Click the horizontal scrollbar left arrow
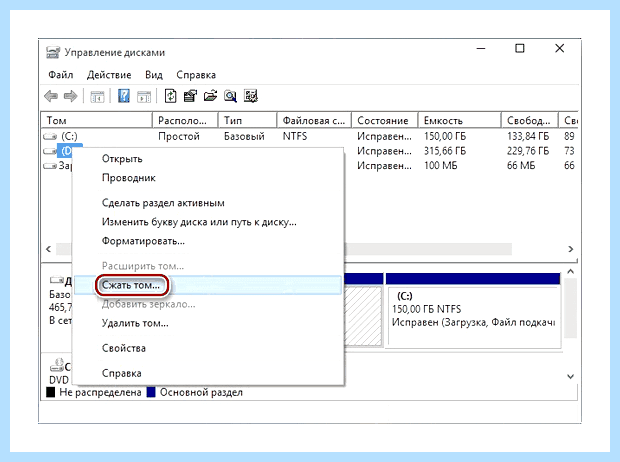Image resolution: width=620 pixels, height=462 pixels. (x=48, y=249)
